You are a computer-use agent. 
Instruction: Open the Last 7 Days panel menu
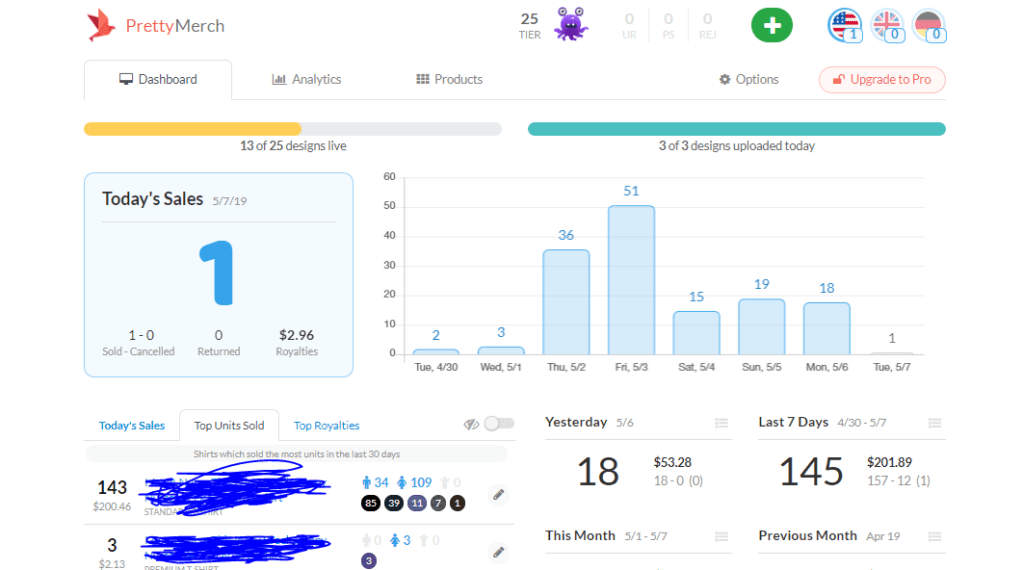pos(935,423)
